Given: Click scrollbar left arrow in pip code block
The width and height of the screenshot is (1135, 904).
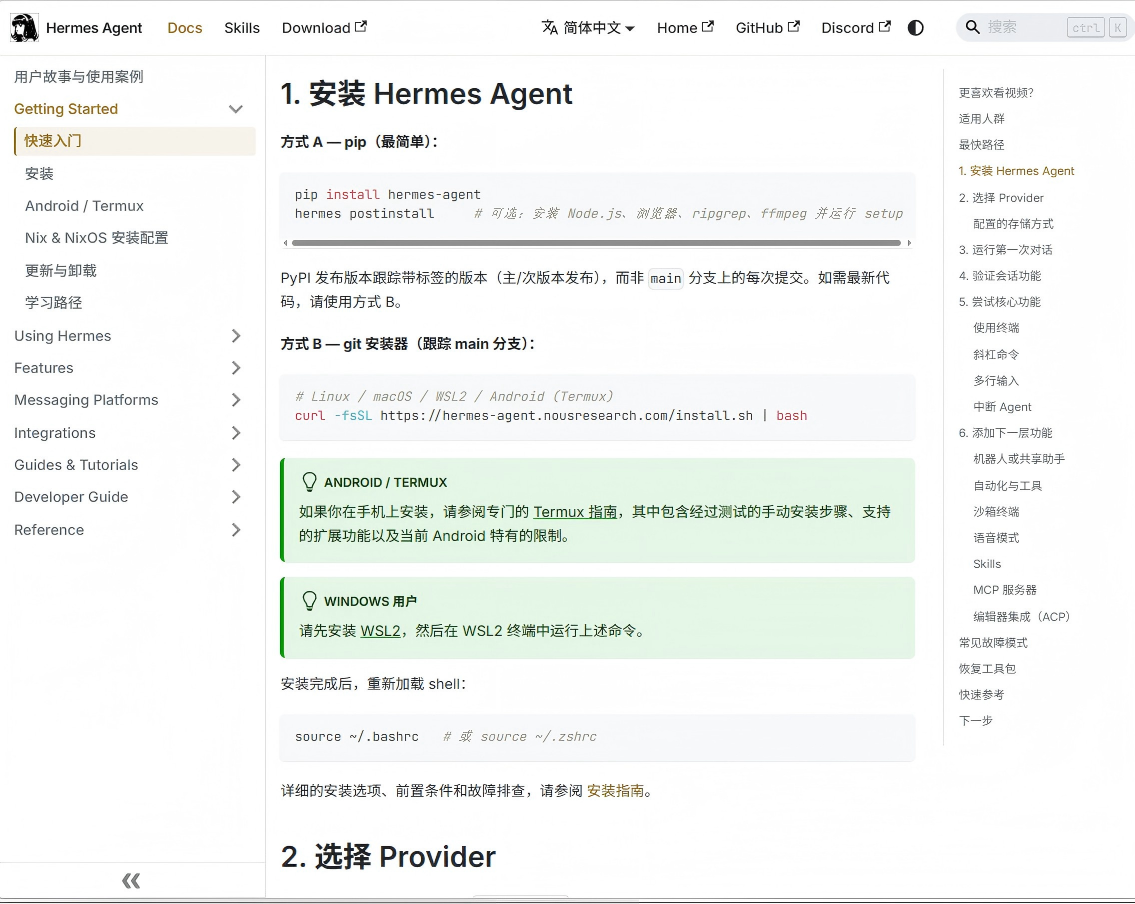Looking at the screenshot, I should click(285, 243).
